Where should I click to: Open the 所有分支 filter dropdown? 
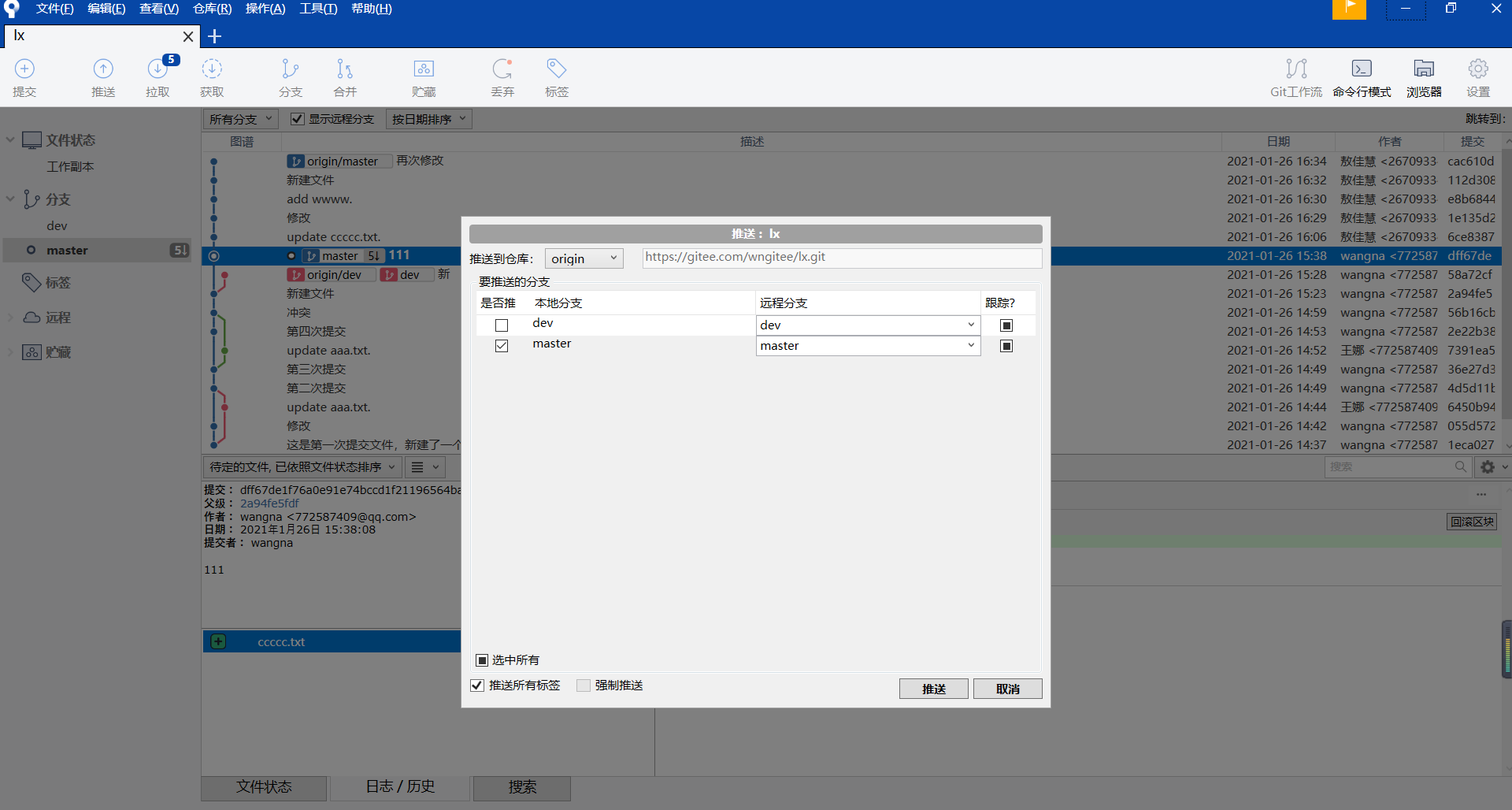click(x=240, y=119)
